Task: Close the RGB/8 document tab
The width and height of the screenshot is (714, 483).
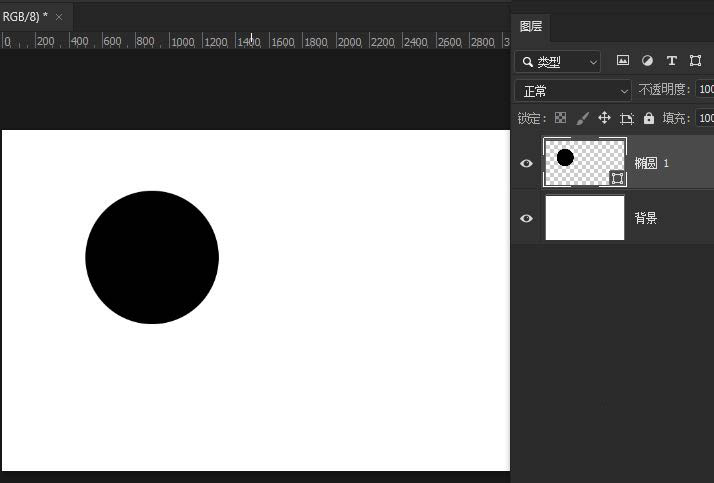Action: (x=59, y=17)
